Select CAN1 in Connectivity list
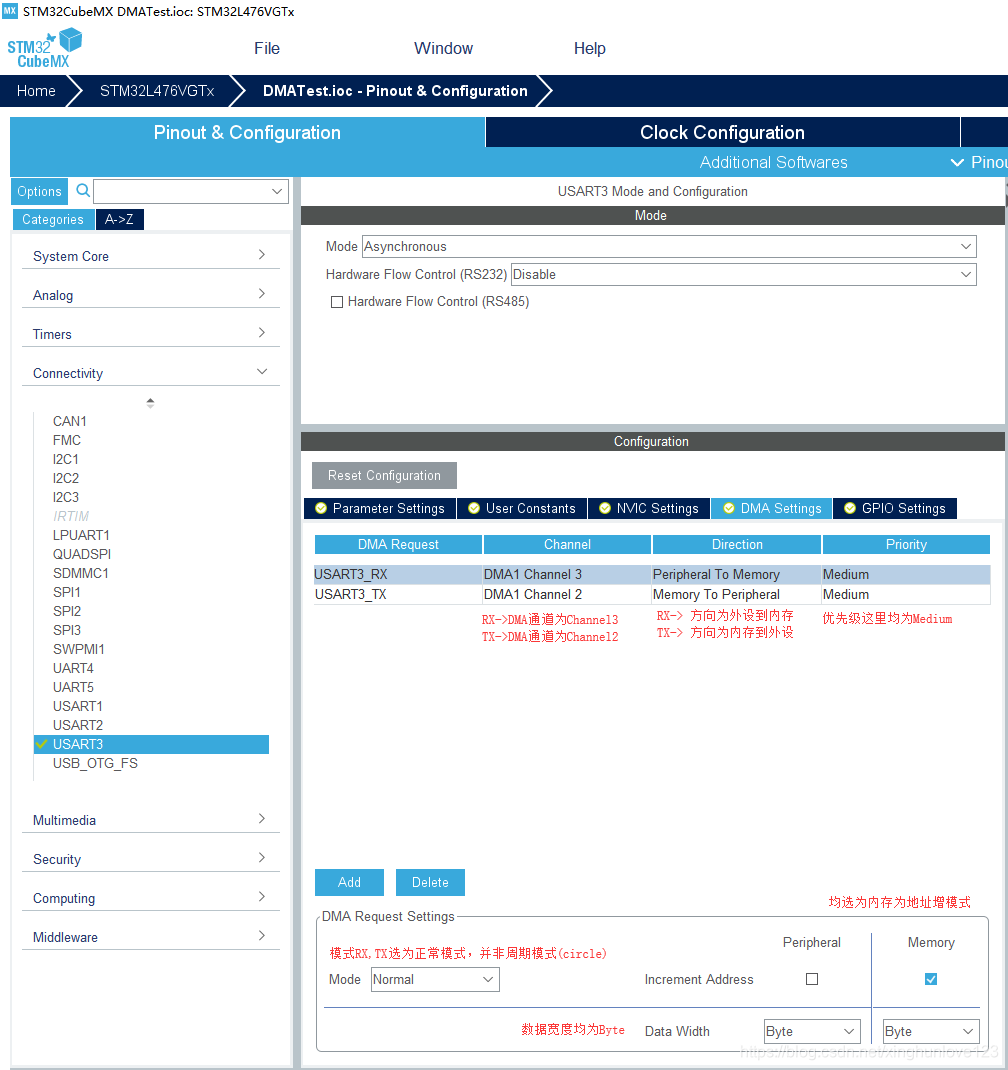Image resolution: width=1008 pixels, height=1070 pixels. click(70, 421)
